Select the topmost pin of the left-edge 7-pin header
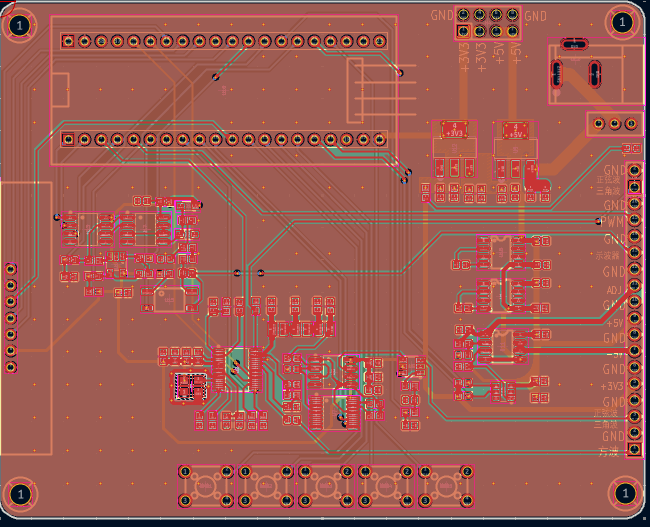 [11, 270]
